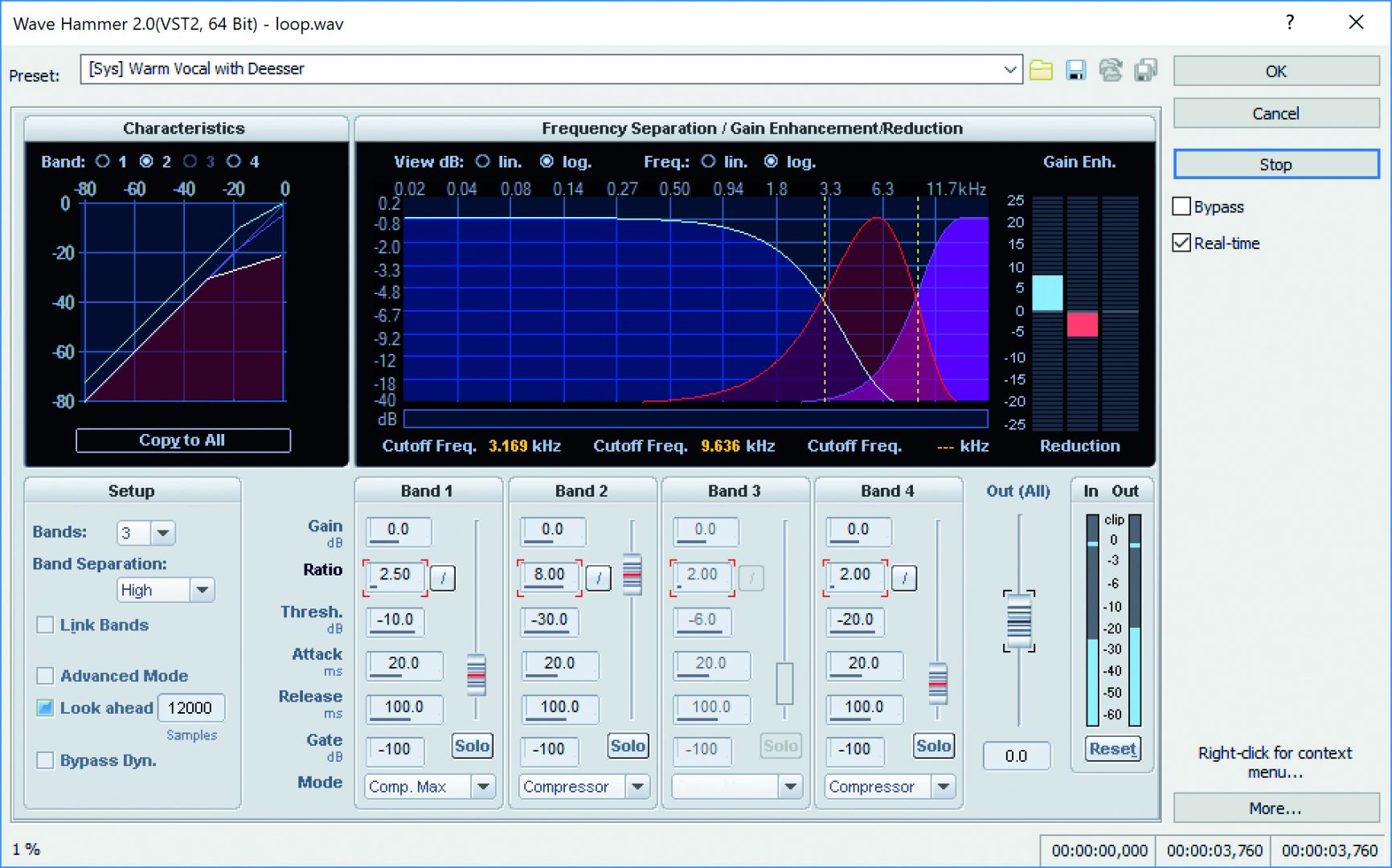Click Band 2 ratio slash button

[x=598, y=577]
